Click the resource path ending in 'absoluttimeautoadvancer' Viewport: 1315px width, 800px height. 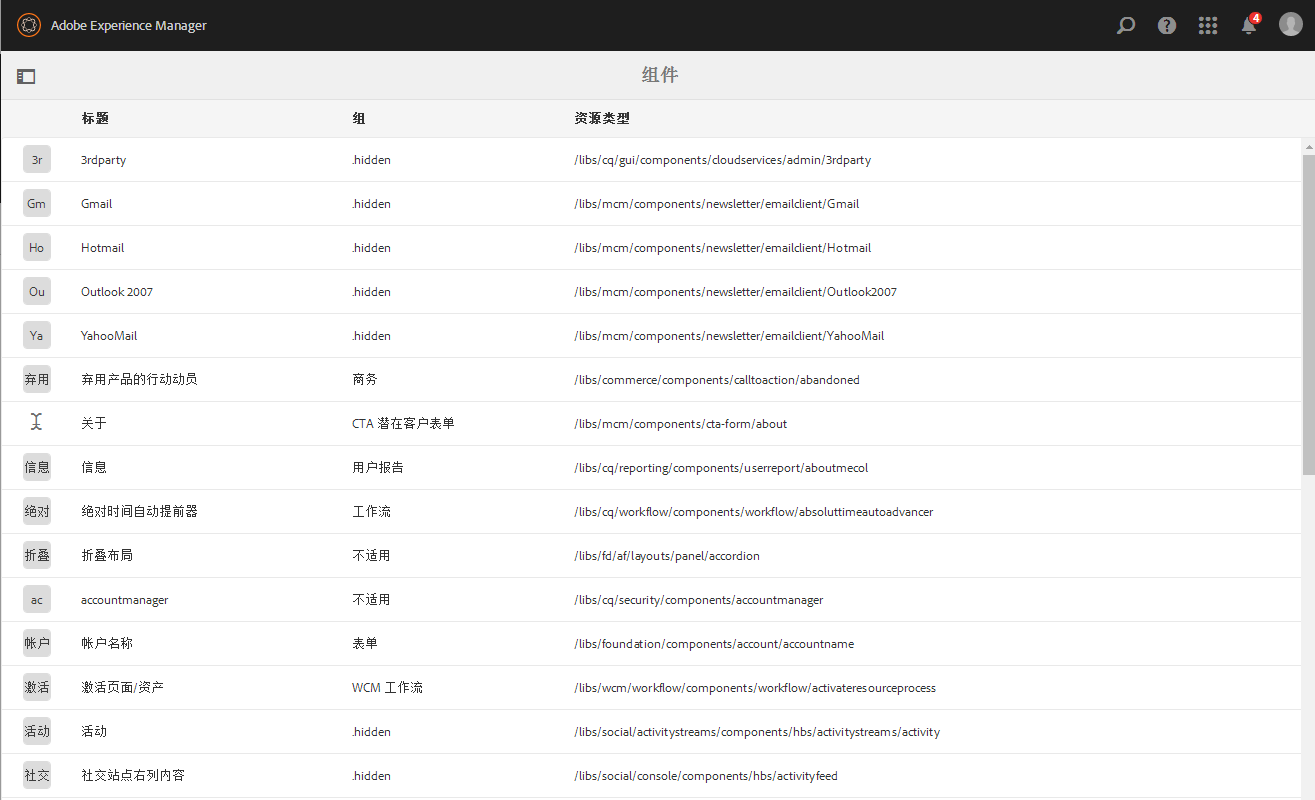pyautogui.click(x=754, y=512)
